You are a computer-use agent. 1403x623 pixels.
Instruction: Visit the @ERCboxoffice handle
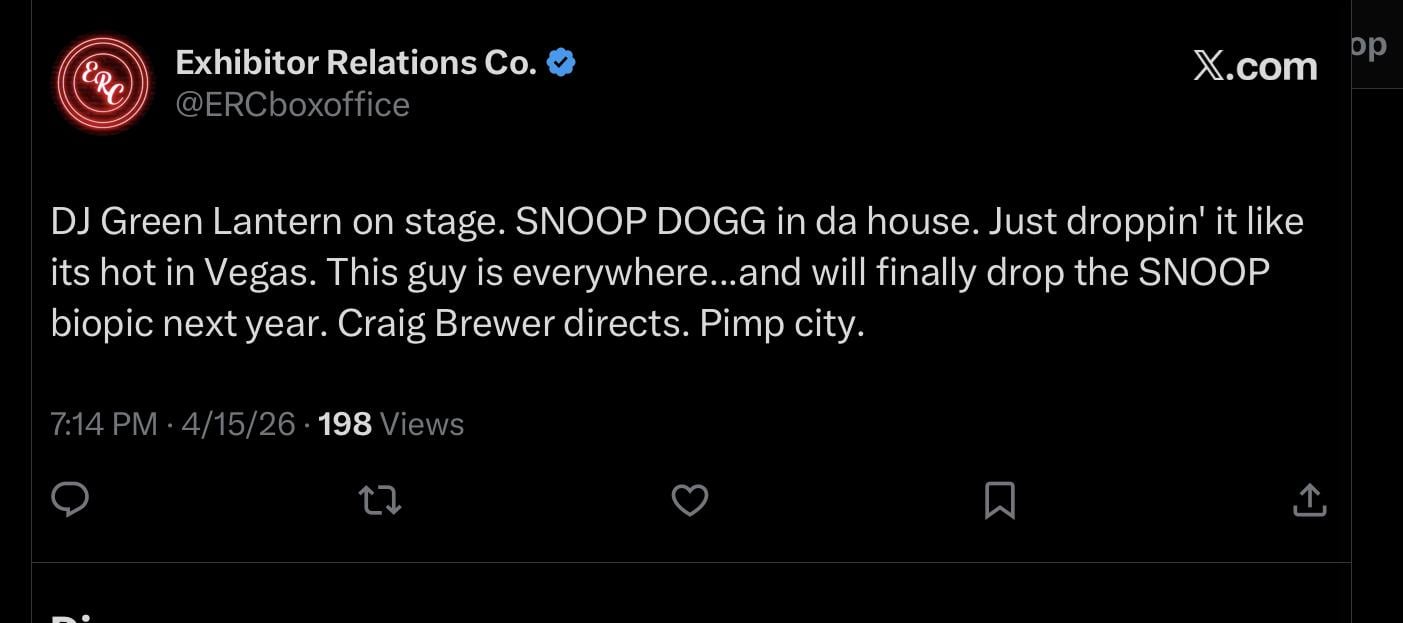[292, 104]
